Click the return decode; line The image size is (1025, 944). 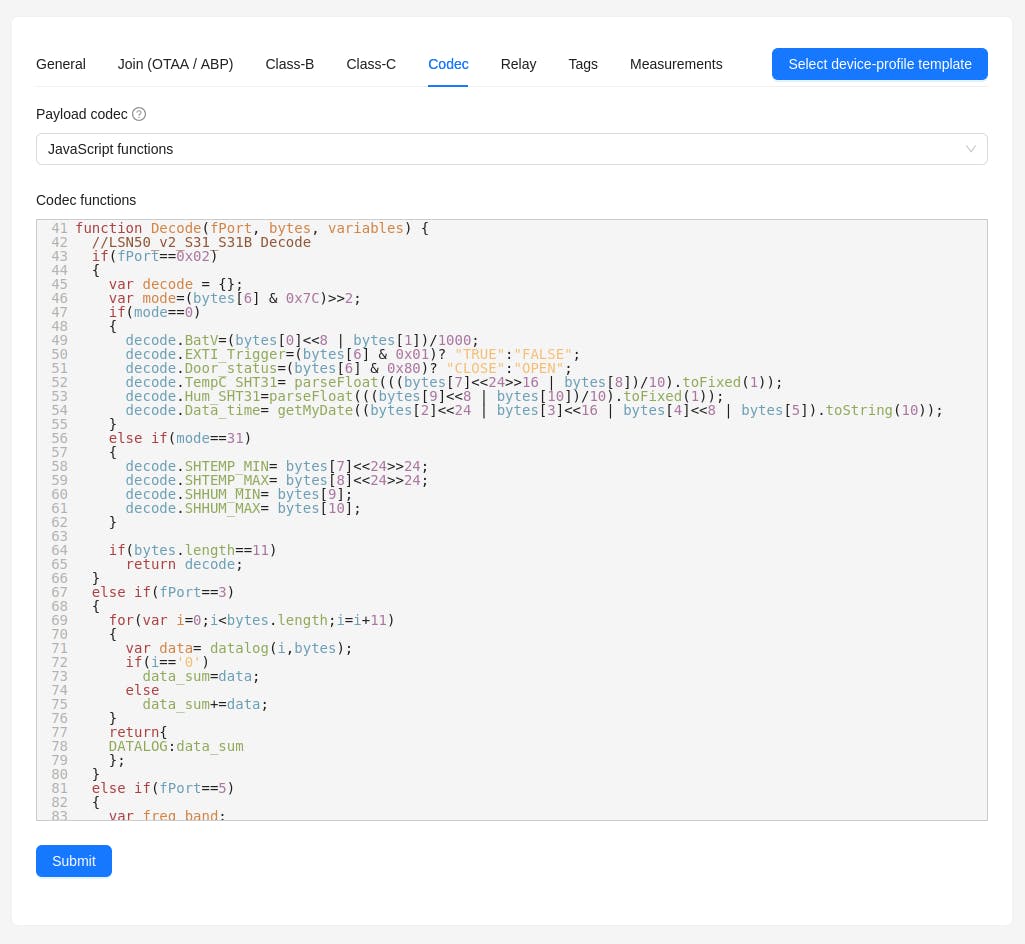[184, 564]
